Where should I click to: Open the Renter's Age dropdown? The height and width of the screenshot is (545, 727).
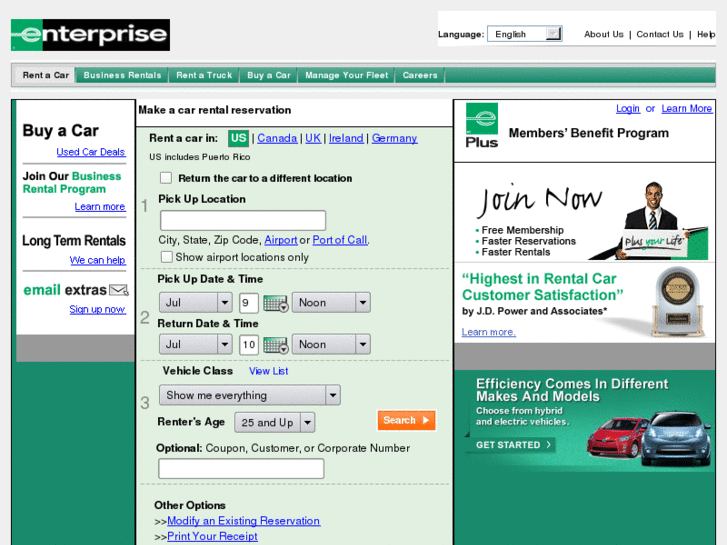pos(275,423)
